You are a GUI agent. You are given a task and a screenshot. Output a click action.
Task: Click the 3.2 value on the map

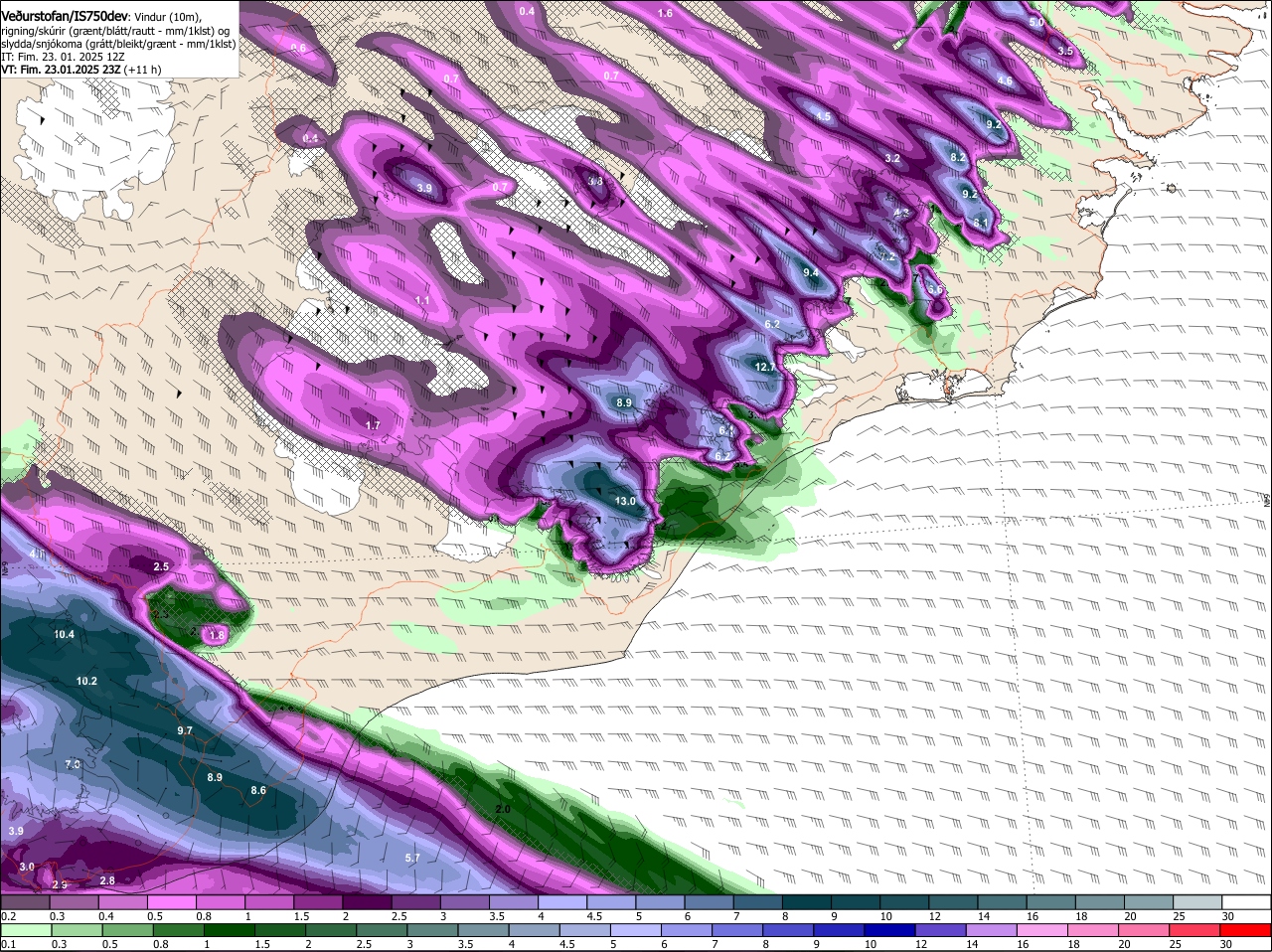[892, 158]
